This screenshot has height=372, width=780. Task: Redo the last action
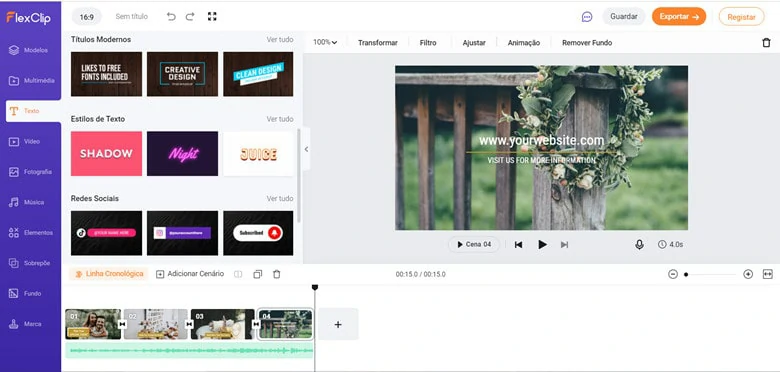pyautogui.click(x=190, y=16)
